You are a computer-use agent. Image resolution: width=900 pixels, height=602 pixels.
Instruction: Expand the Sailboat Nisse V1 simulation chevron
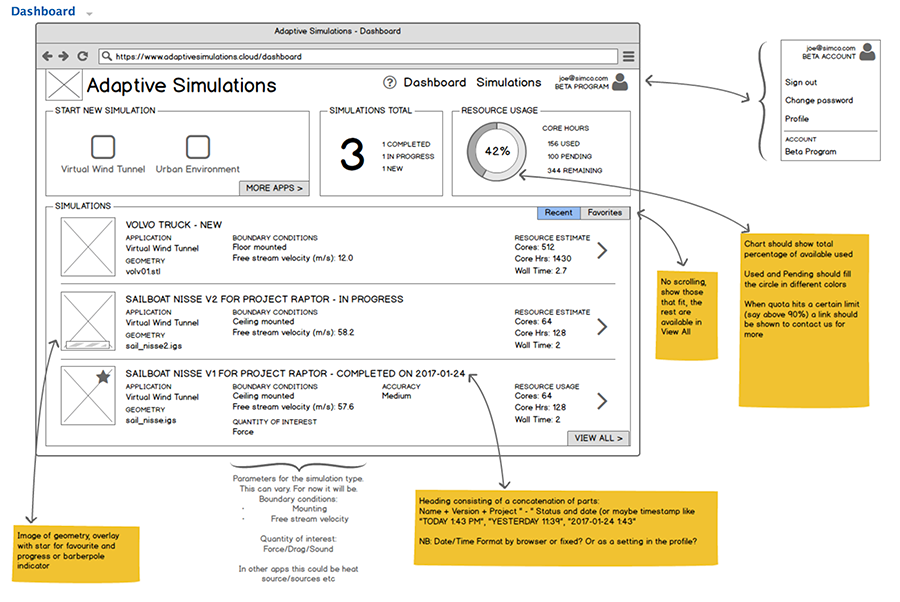coord(602,401)
